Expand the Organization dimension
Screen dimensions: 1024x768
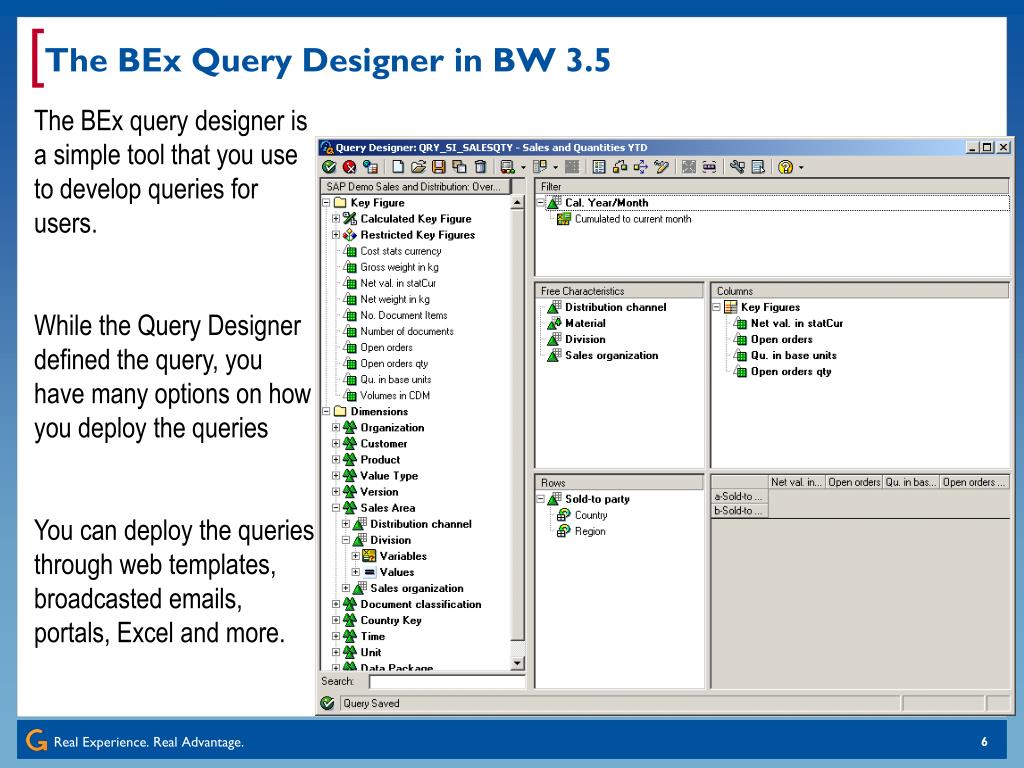tap(336, 428)
